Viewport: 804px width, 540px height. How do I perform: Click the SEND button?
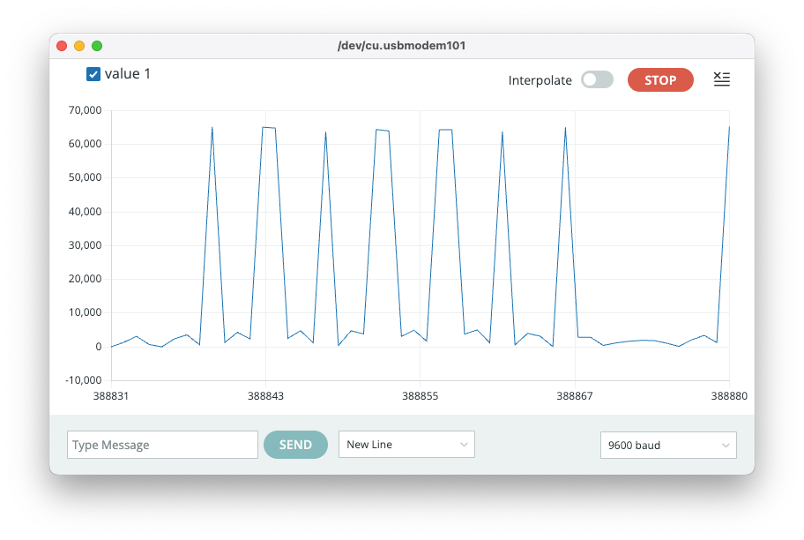click(x=295, y=445)
